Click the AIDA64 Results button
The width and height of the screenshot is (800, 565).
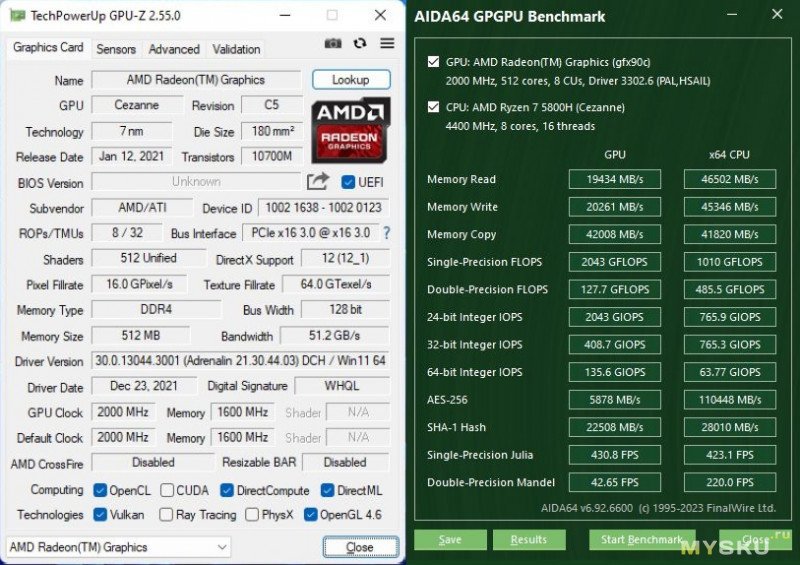click(x=529, y=539)
